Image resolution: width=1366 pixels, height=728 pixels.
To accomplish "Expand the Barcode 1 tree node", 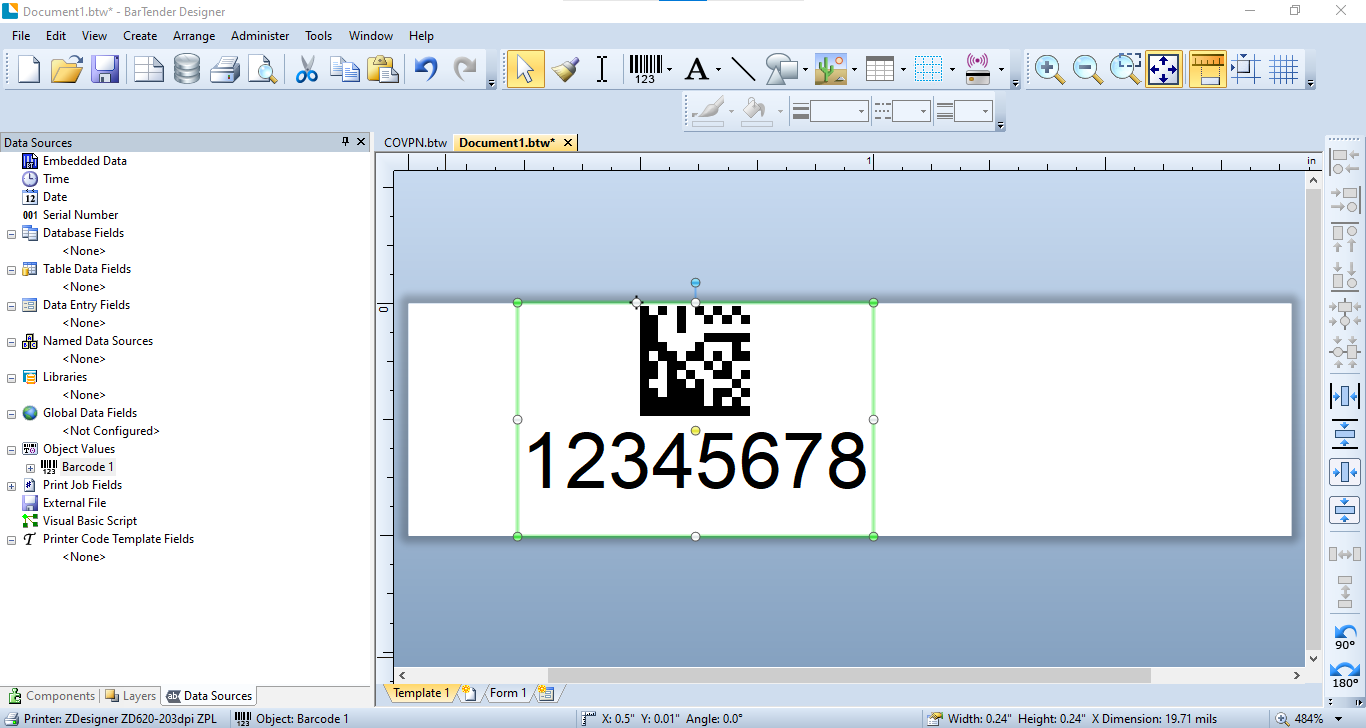I will pos(30,467).
